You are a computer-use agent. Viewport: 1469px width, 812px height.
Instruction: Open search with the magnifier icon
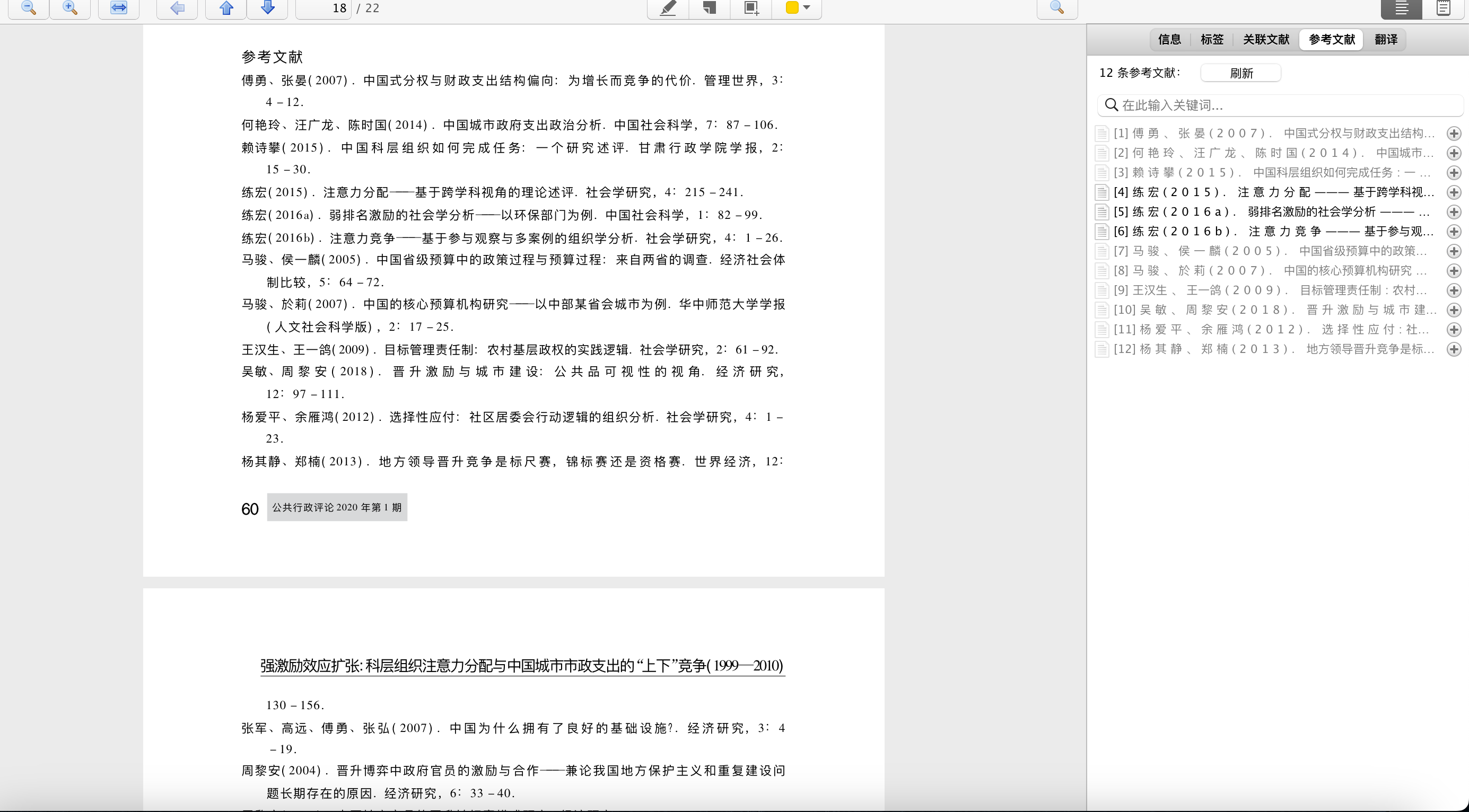coord(1057,8)
